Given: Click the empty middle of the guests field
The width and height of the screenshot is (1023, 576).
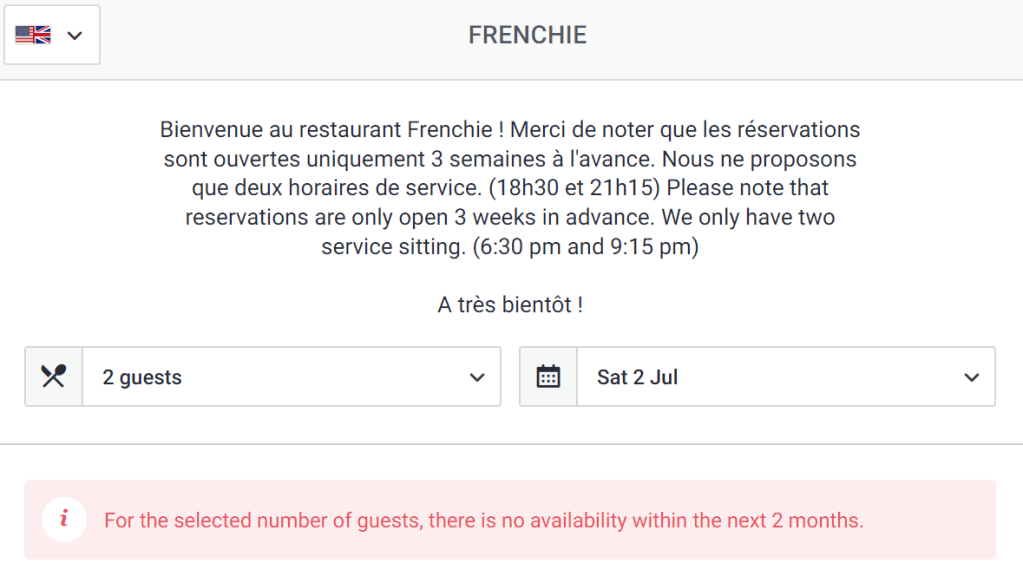Looking at the screenshot, I should (320, 378).
